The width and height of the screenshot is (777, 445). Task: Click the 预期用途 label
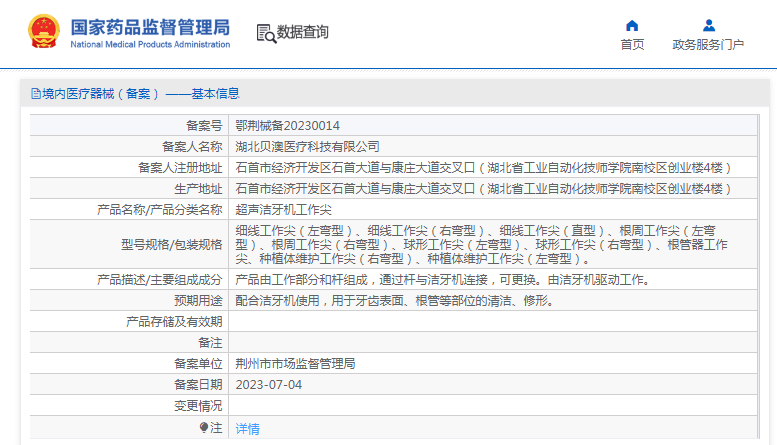click(198, 301)
